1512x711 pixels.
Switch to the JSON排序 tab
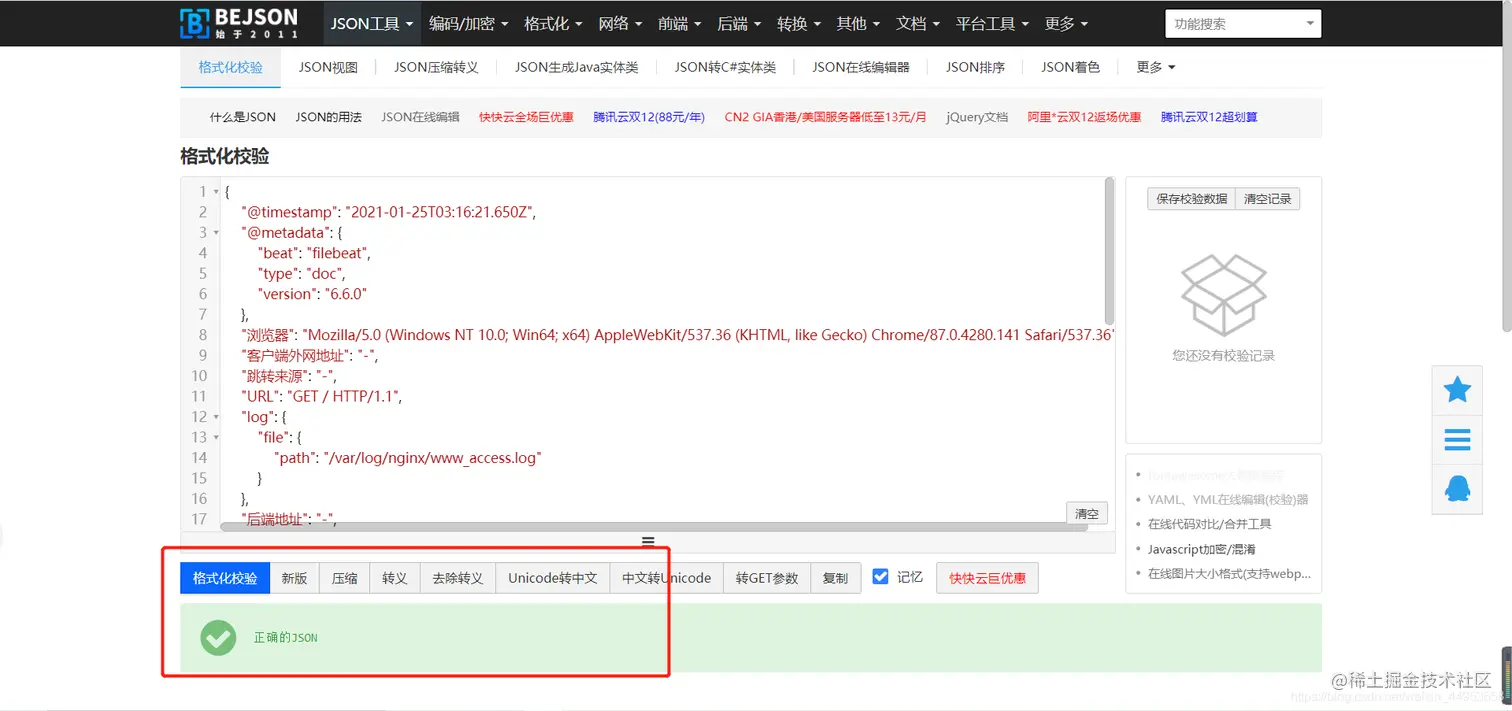(x=975, y=67)
